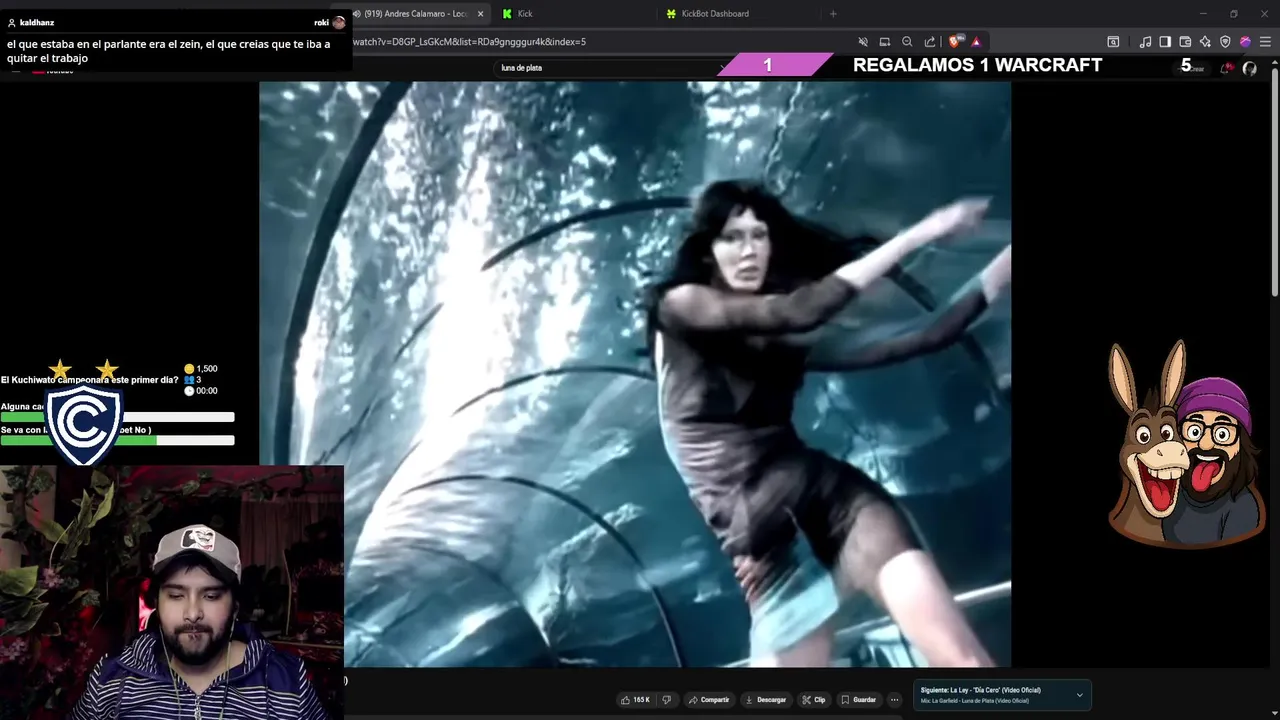Screen dimensions: 1280x720
Task: Click the poll coin amount 1,500
Action: (207, 369)
